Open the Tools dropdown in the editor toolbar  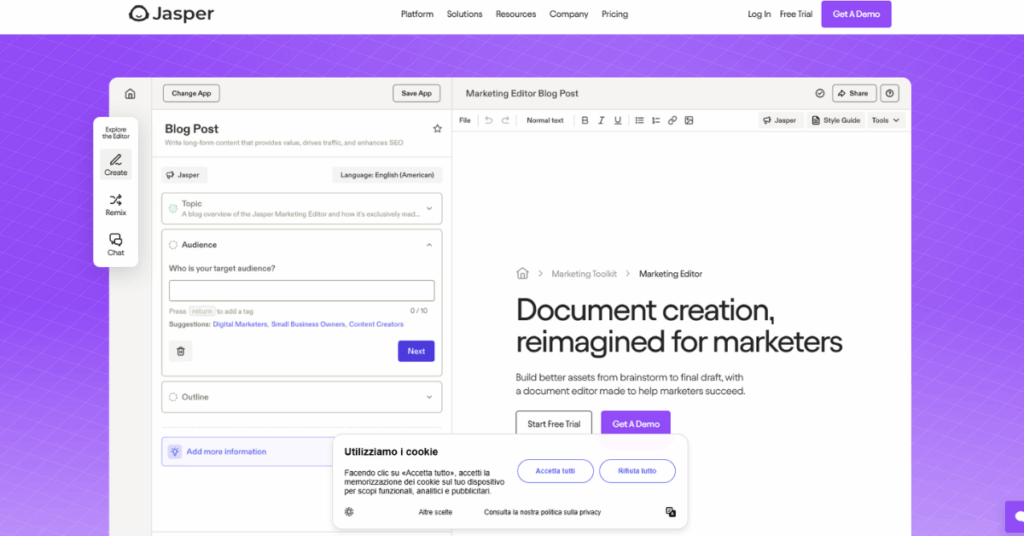[x=885, y=120]
